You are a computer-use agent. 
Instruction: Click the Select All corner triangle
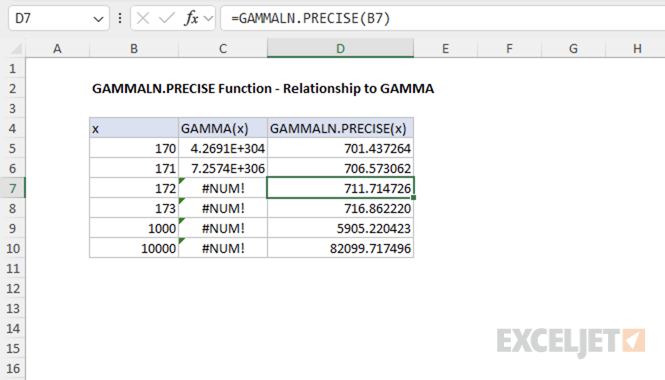pyautogui.click(x=16, y=49)
